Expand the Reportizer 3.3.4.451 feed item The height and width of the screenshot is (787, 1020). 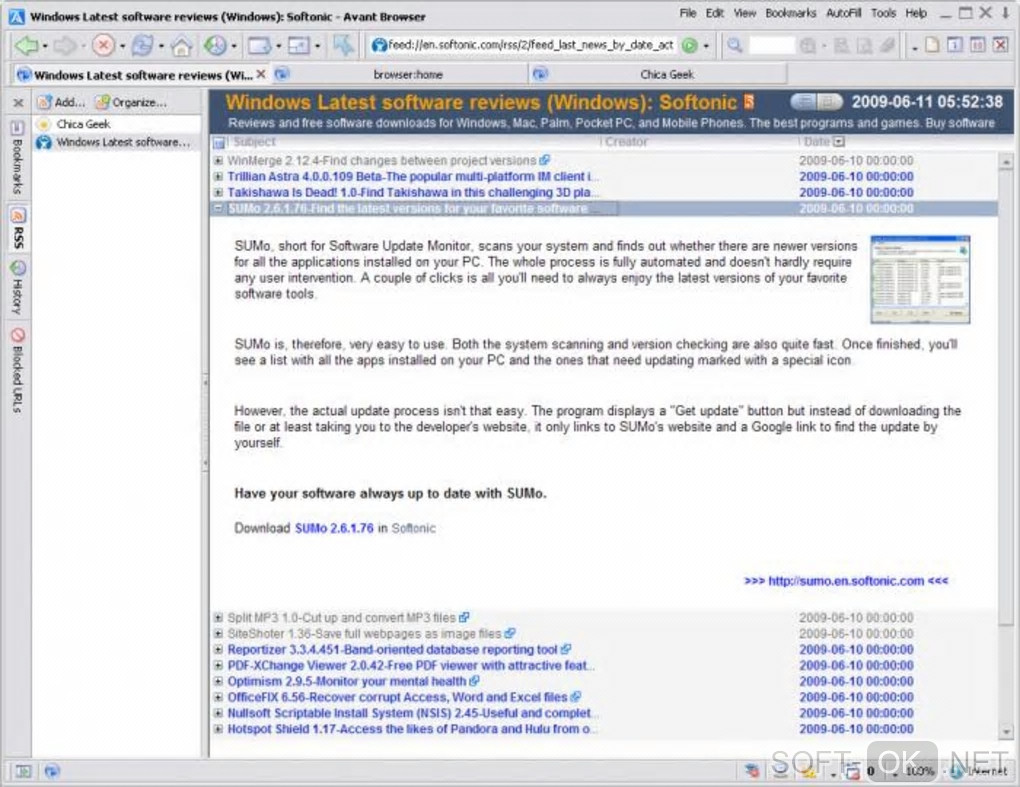click(219, 649)
